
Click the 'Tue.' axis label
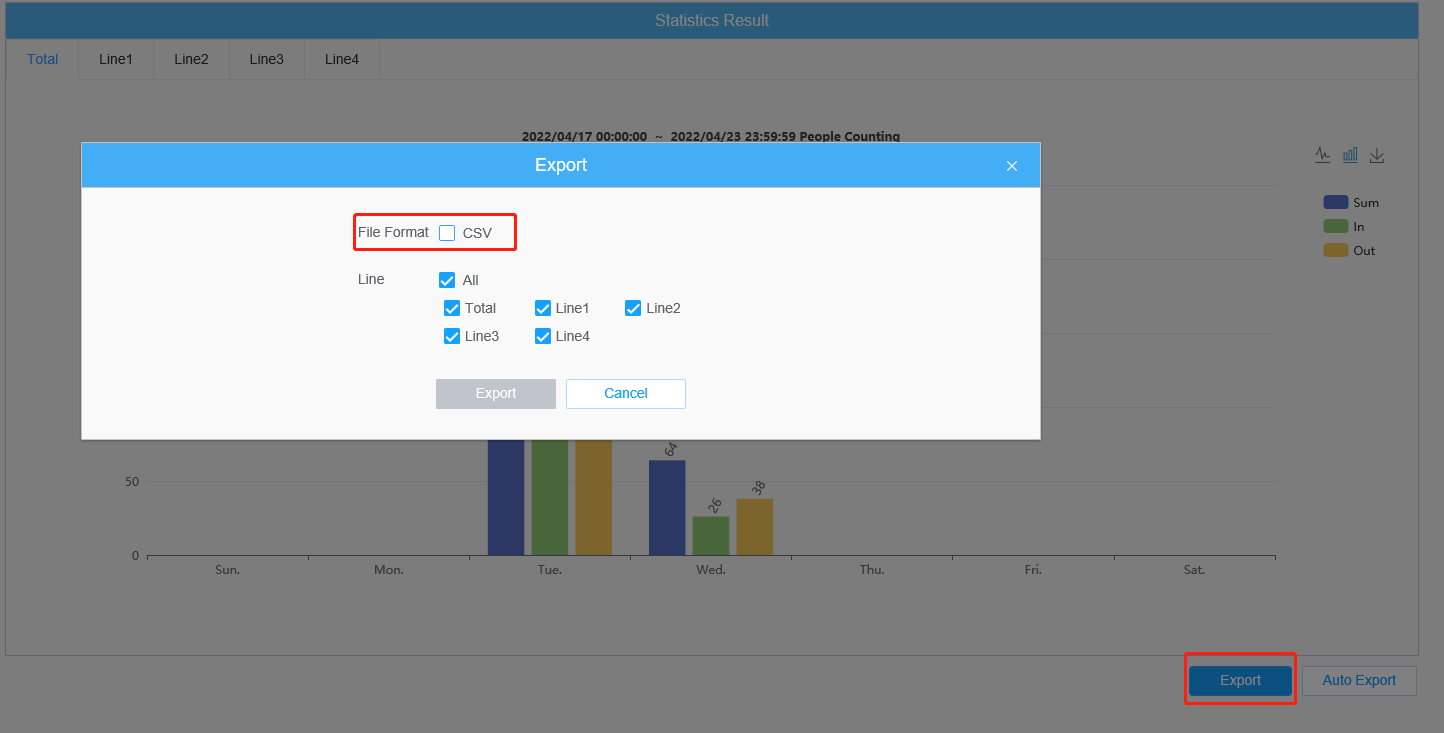coord(550,570)
